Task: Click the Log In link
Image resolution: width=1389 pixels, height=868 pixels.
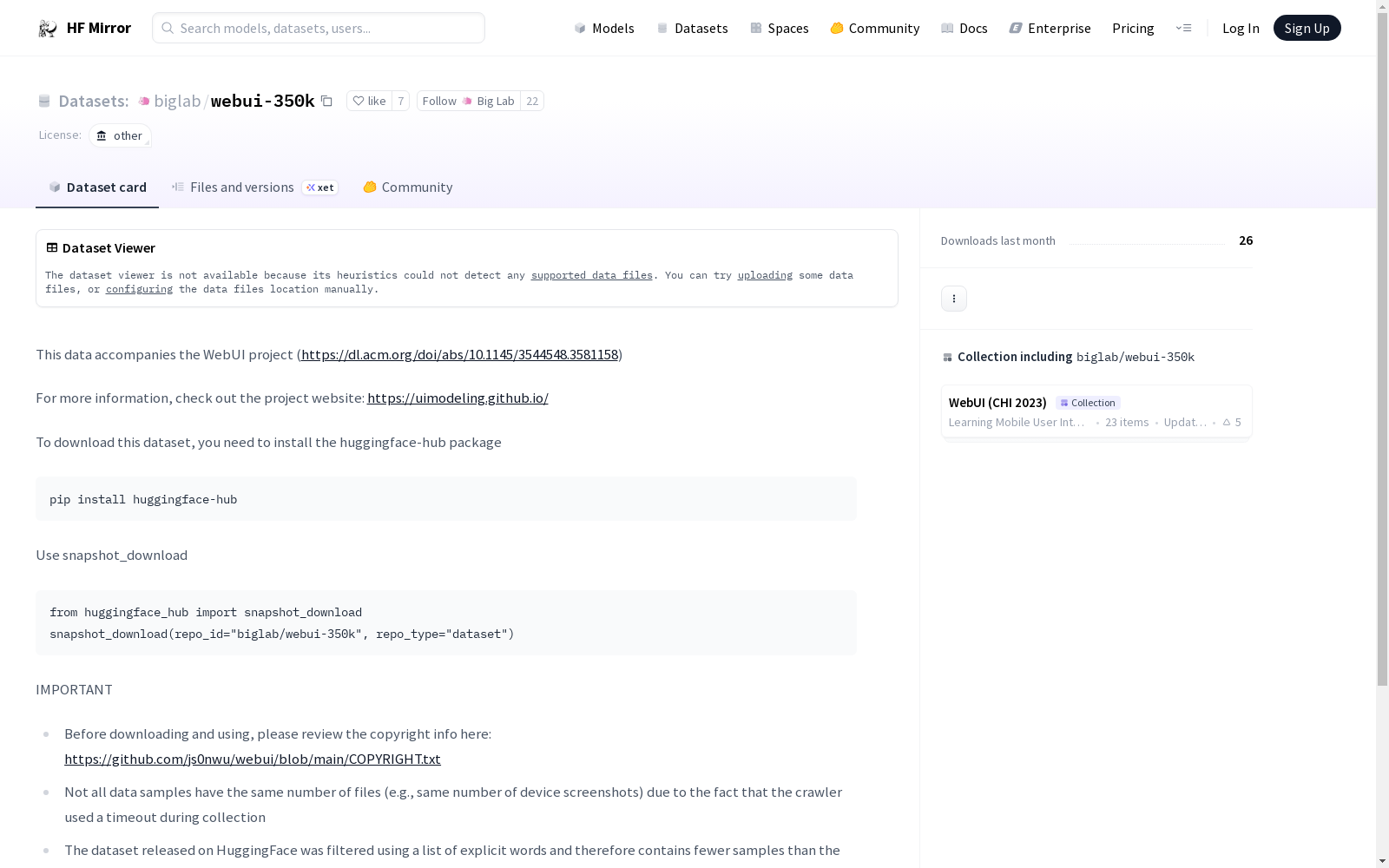Action: [1241, 28]
